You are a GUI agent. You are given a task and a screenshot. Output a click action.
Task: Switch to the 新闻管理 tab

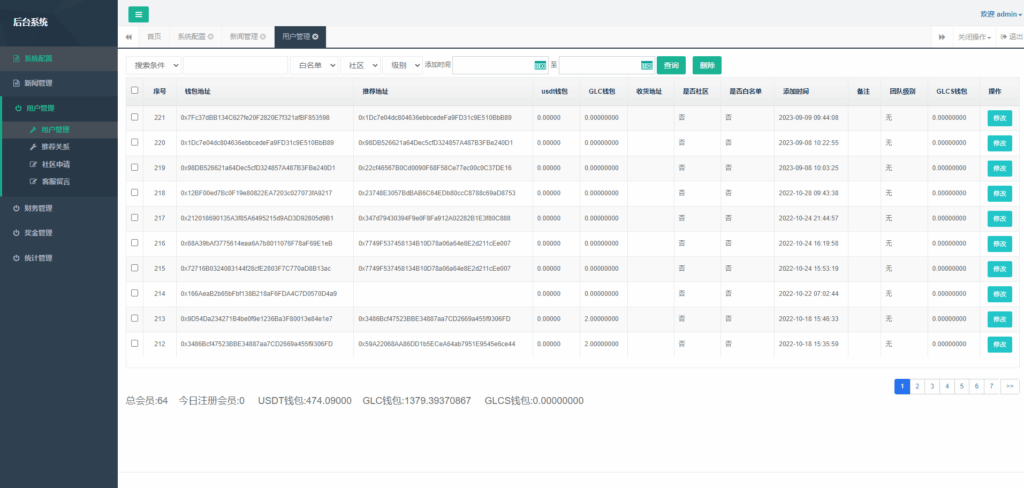click(x=248, y=37)
